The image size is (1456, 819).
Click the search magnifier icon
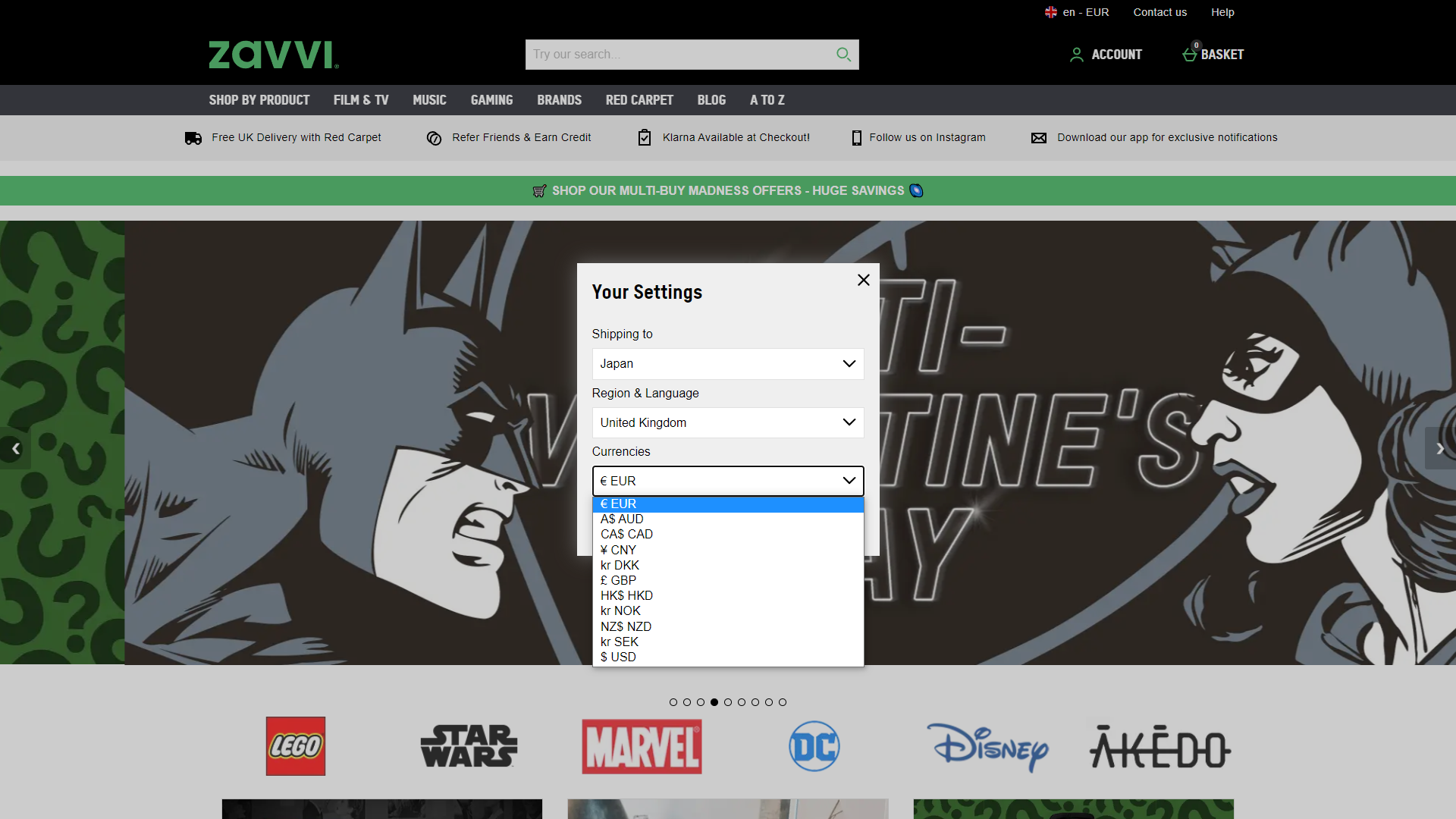click(843, 55)
